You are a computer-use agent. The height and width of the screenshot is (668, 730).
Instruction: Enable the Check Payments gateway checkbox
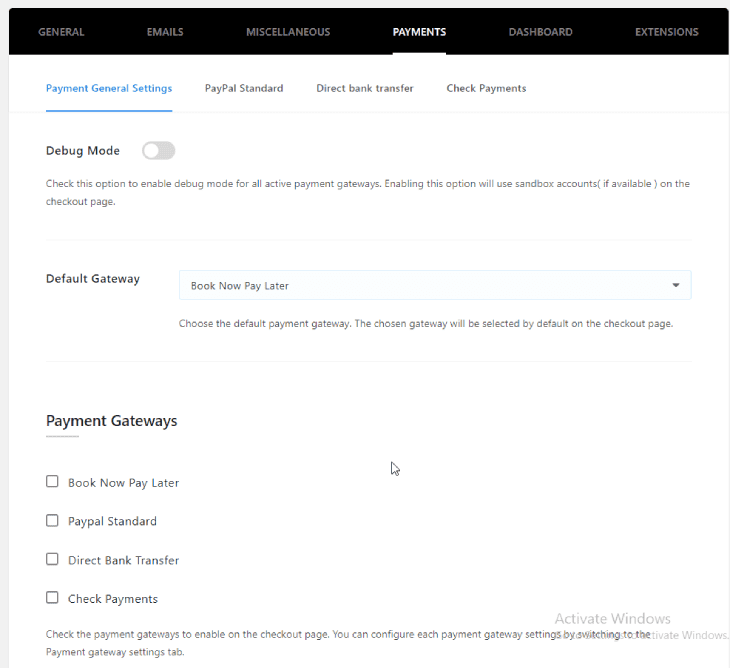click(52, 598)
